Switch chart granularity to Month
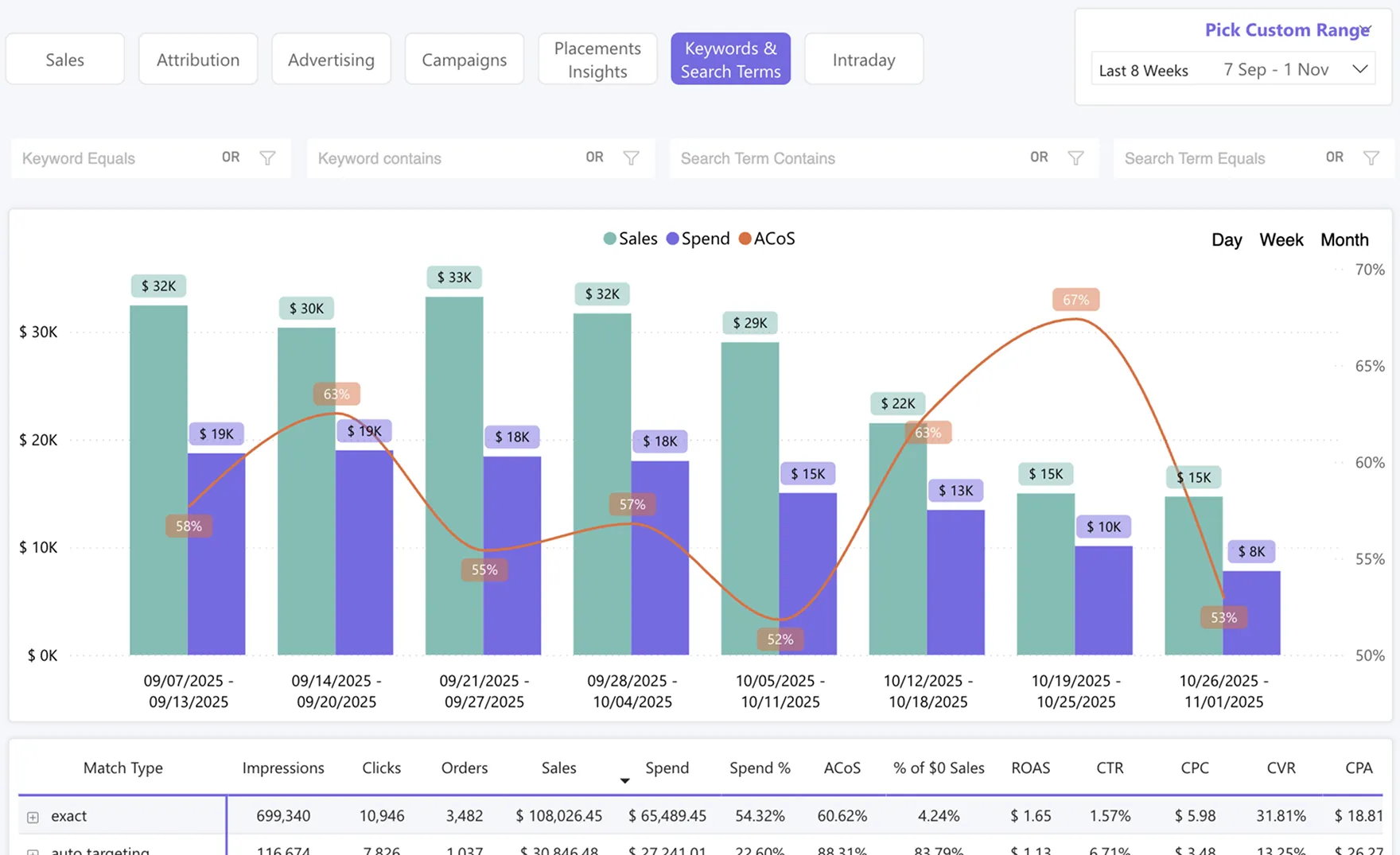The image size is (1400, 855). pyautogui.click(x=1344, y=240)
